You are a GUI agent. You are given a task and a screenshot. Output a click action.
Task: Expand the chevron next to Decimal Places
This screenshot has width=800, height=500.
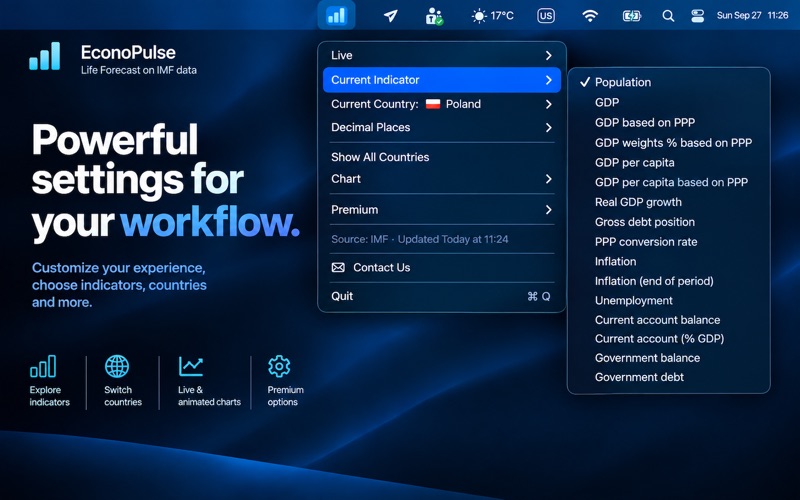(x=548, y=128)
